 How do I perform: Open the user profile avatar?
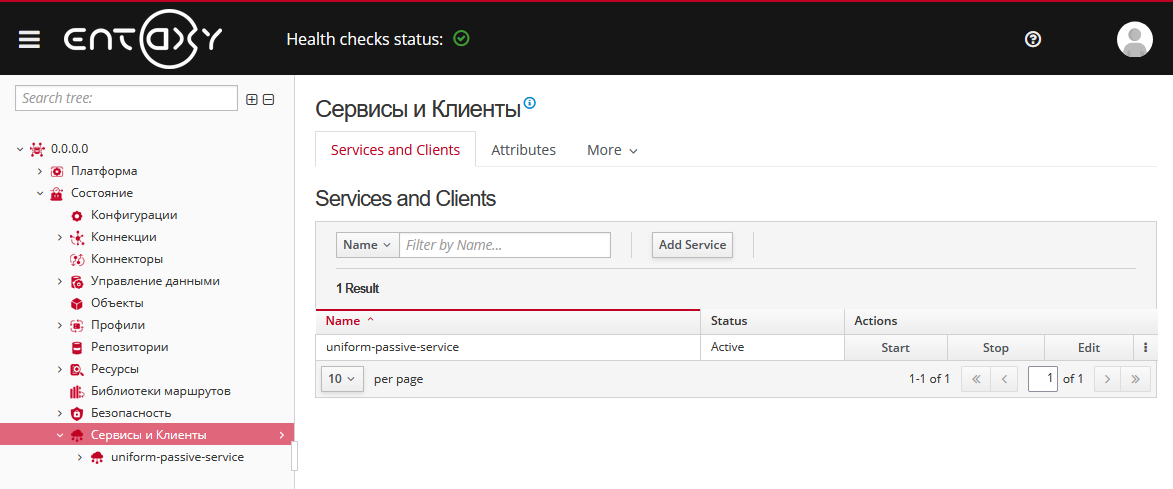[x=1134, y=39]
